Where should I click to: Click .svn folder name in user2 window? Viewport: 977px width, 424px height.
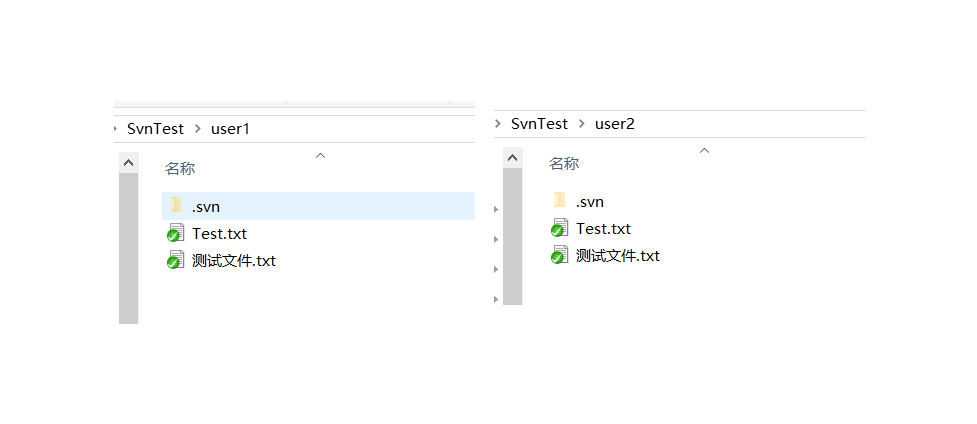(x=589, y=201)
